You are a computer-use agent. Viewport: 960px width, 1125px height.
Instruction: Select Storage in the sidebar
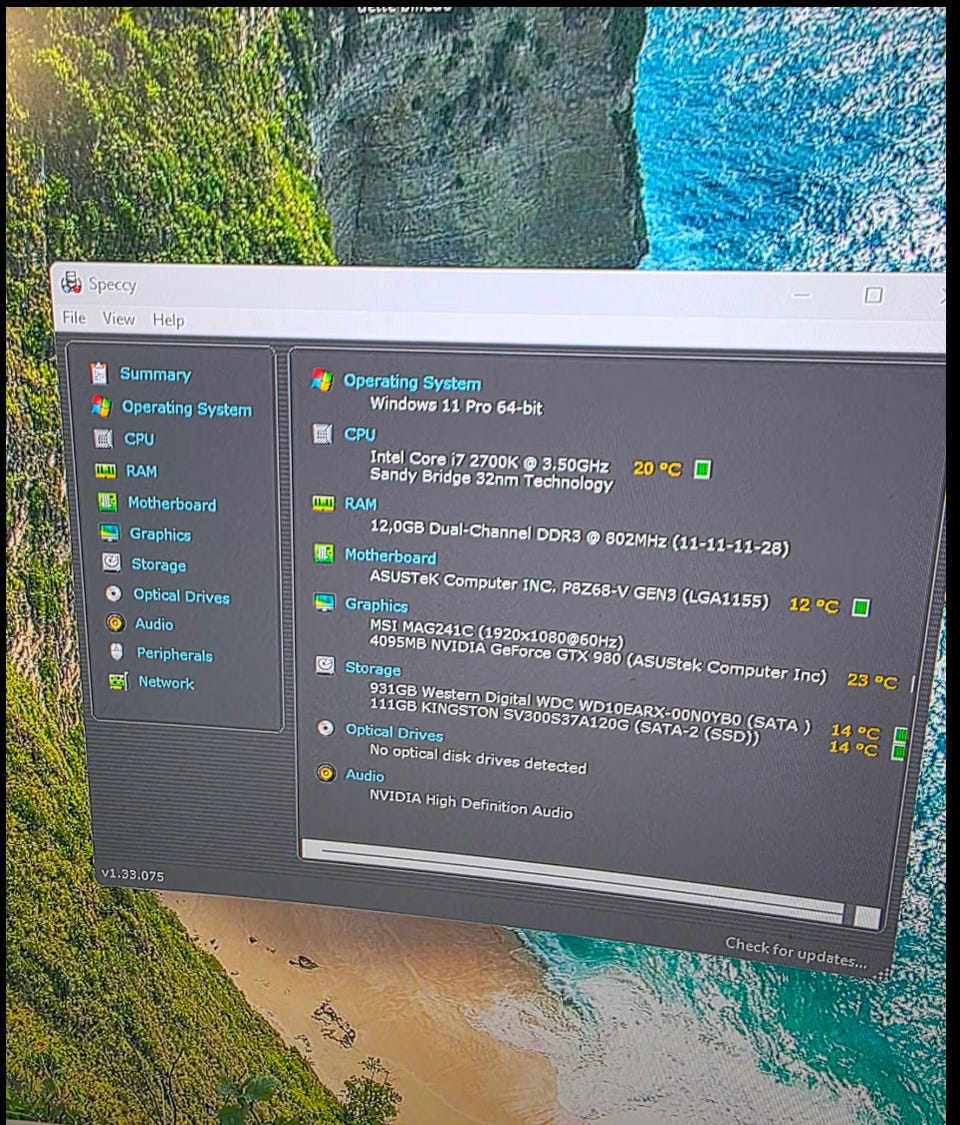pos(159,565)
